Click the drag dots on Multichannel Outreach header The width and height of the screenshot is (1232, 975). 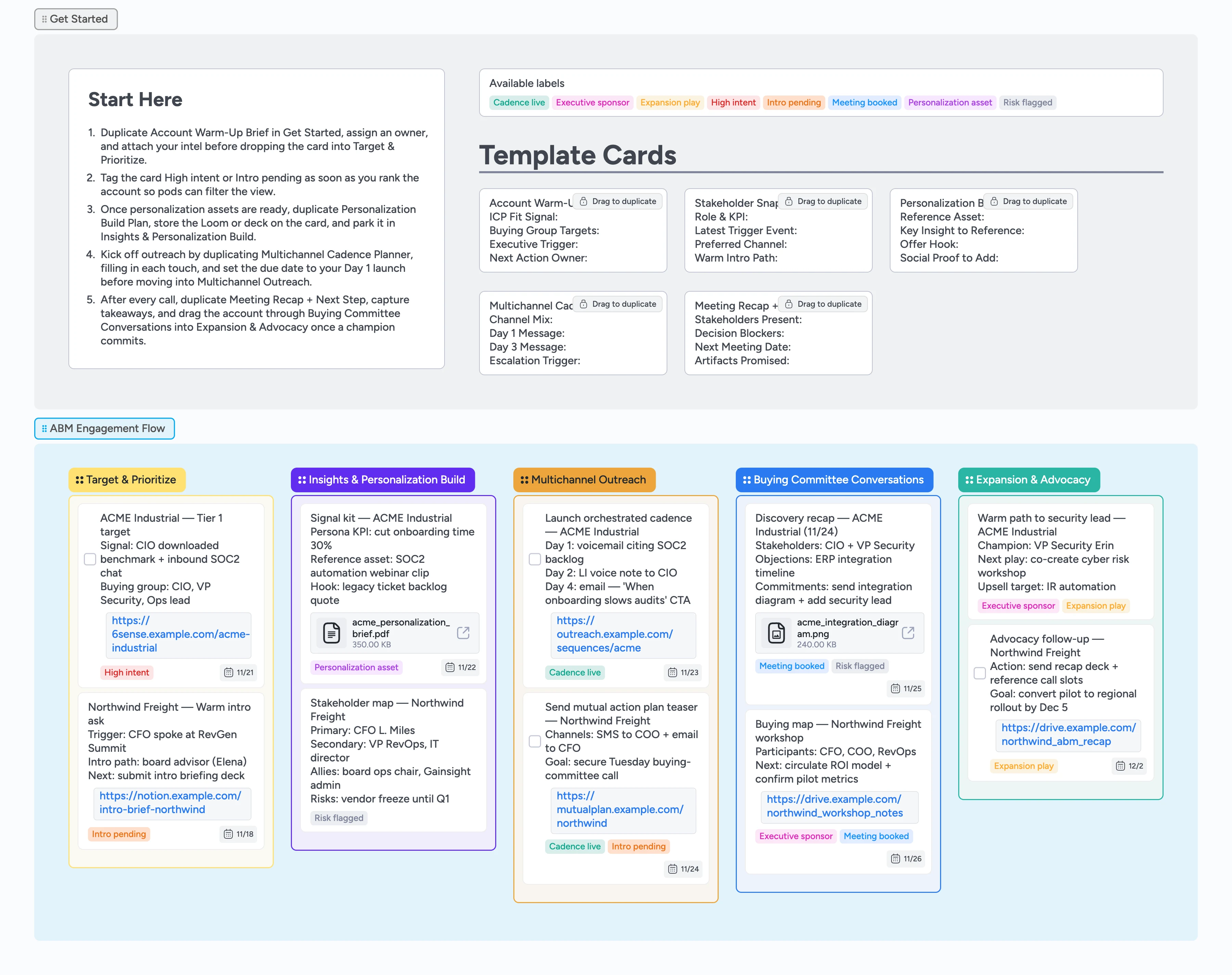click(x=525, y=480)
